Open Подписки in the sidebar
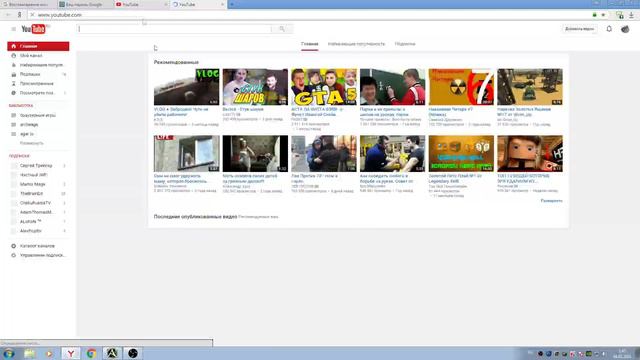The image size is (640, 360). [x=38, y=74]
